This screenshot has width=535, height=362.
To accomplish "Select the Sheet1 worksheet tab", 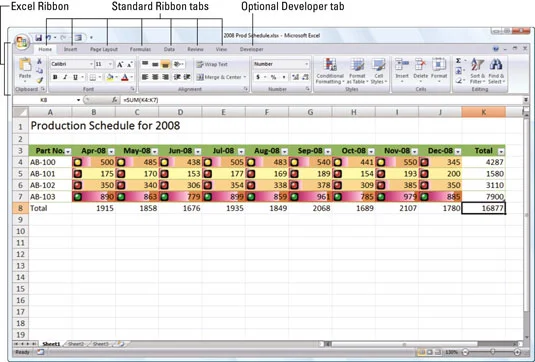I will [51, 344].
